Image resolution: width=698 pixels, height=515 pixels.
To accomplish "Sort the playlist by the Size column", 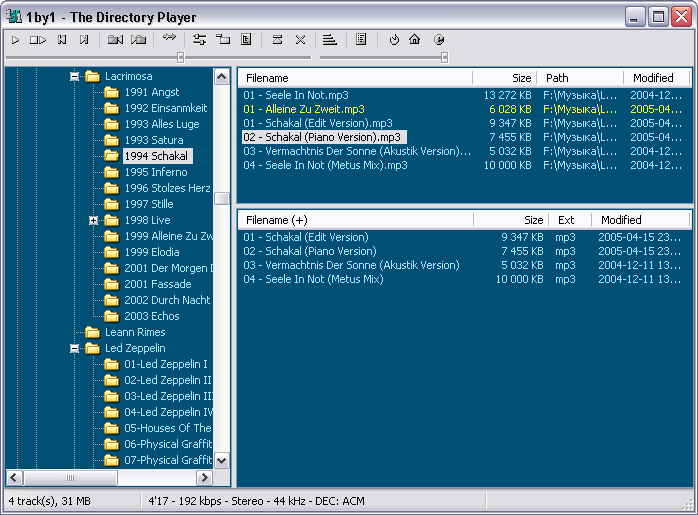I will [504, 78].
